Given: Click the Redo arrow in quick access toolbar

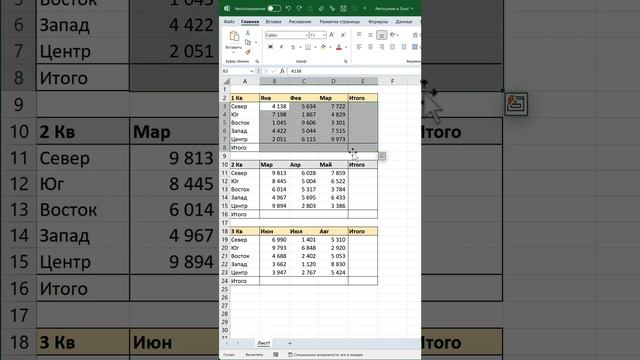Looking at the screenshot, I should (x=299, y=8).
